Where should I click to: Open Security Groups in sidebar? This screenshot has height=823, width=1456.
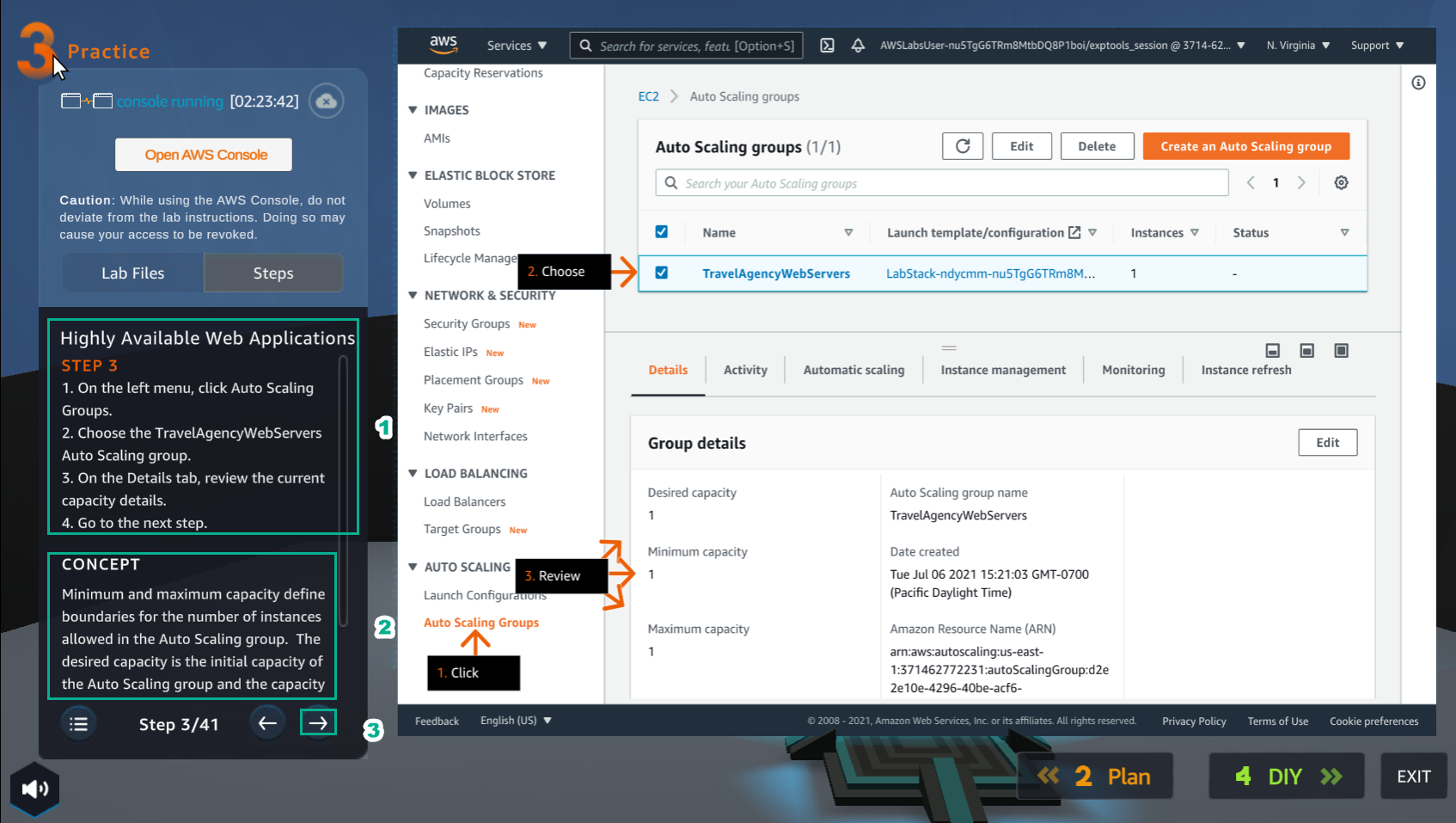(x=467, y=323)
